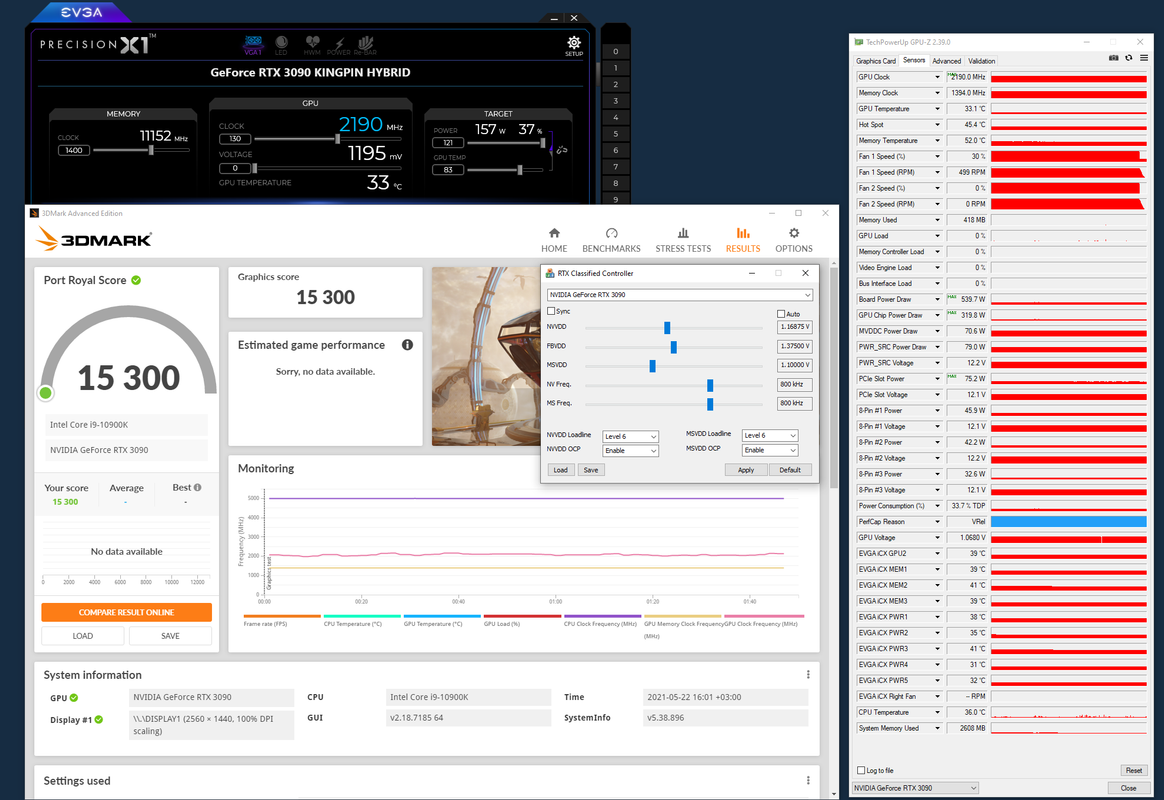This screenshot has height=800, width=1164.
Task: Click the POWER lightning icon in Precision X1
Action: point(339,45)
